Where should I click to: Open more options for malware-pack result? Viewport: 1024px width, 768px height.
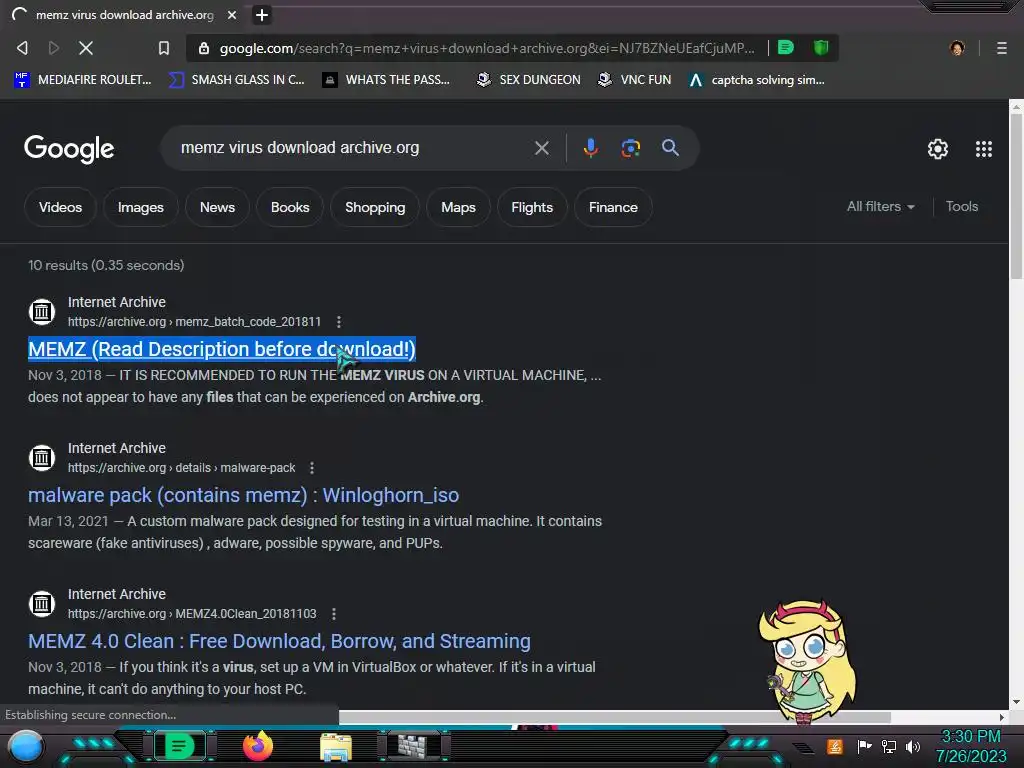tap(312, 468)
